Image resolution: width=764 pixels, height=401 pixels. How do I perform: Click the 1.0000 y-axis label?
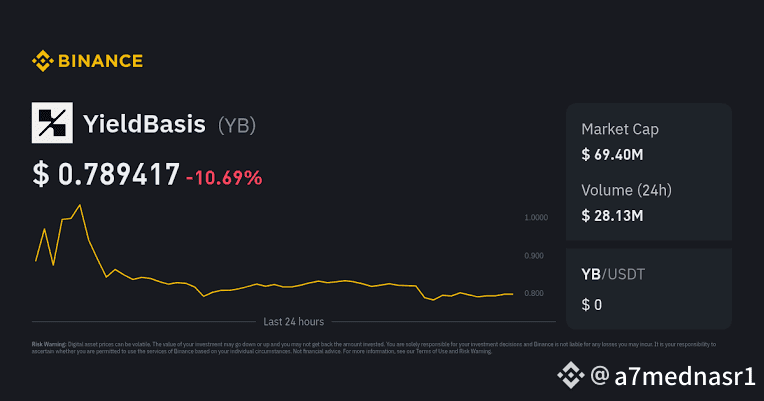tap(535, 217)
